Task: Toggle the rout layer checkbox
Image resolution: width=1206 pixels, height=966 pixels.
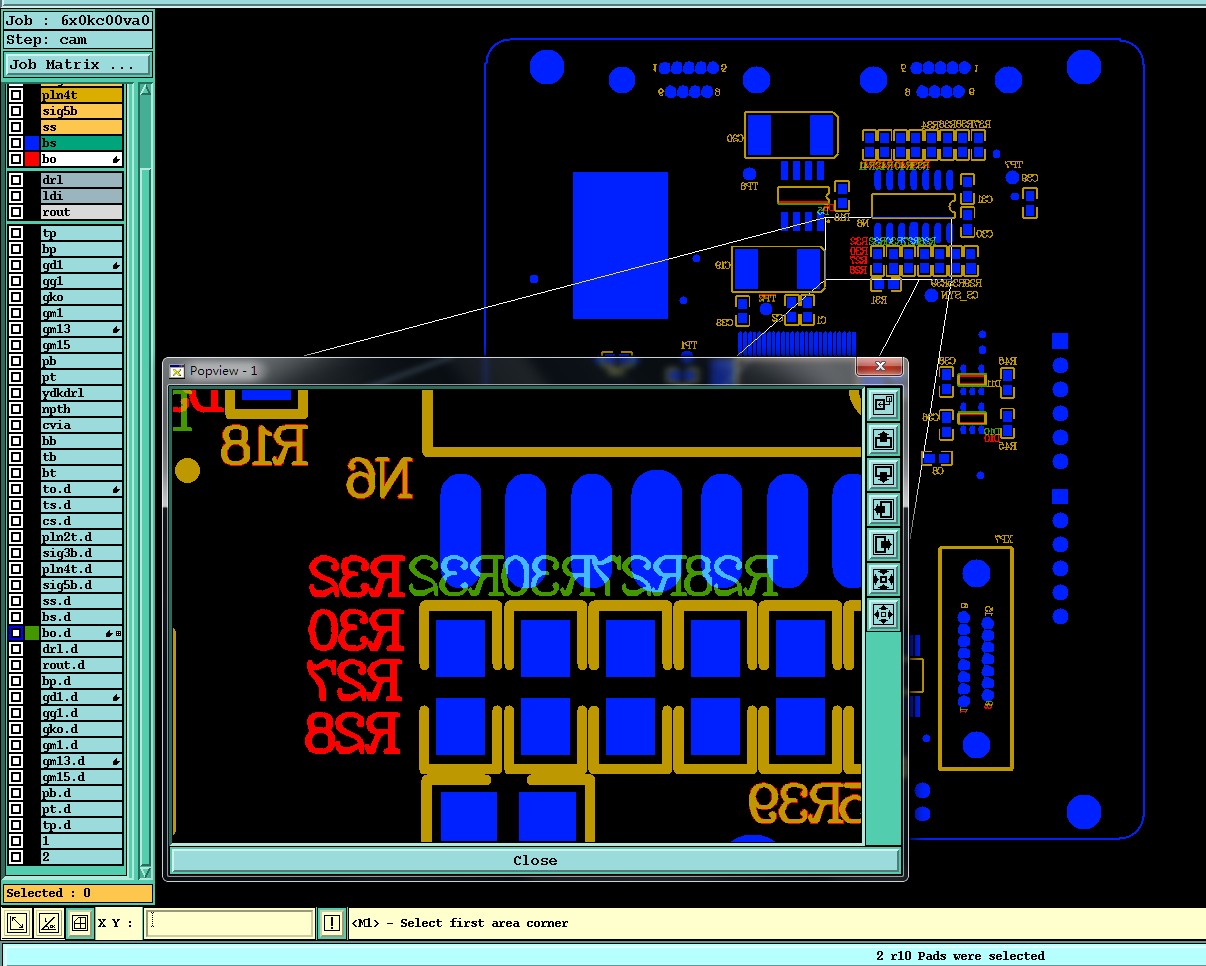Action: click(x=16, y=212)
